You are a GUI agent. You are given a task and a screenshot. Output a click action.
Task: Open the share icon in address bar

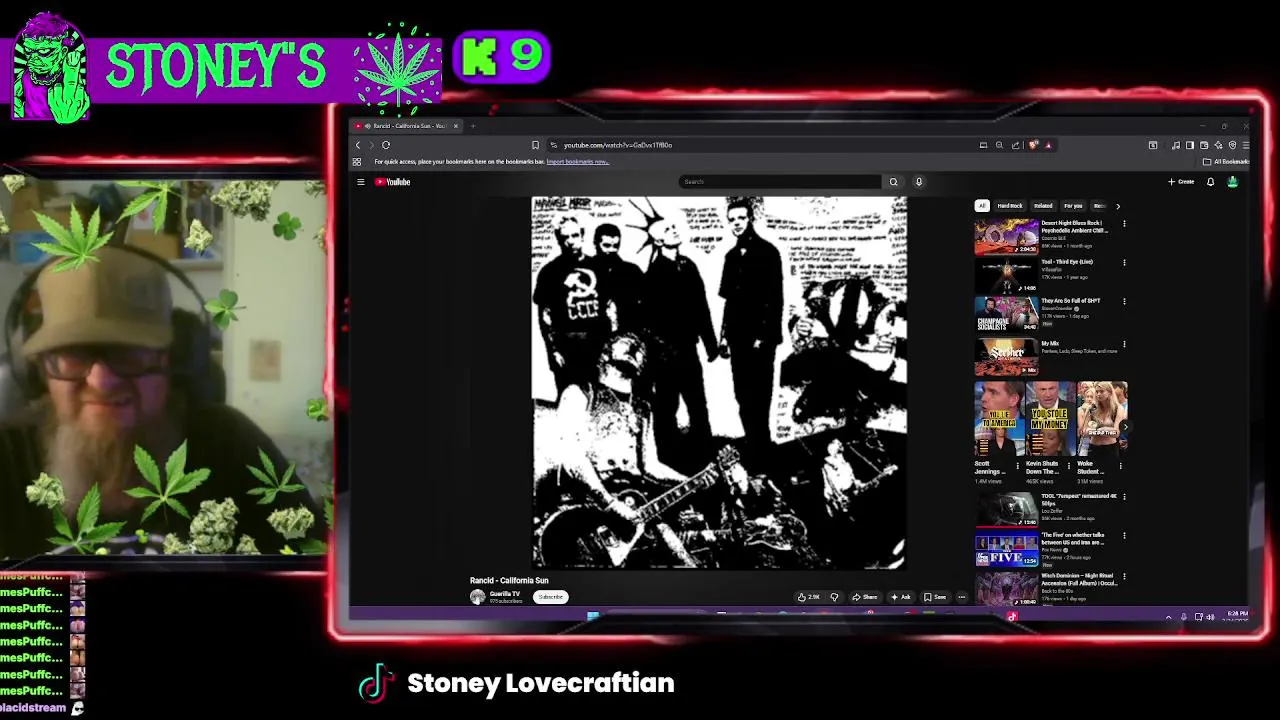[x=1015, y=145]
